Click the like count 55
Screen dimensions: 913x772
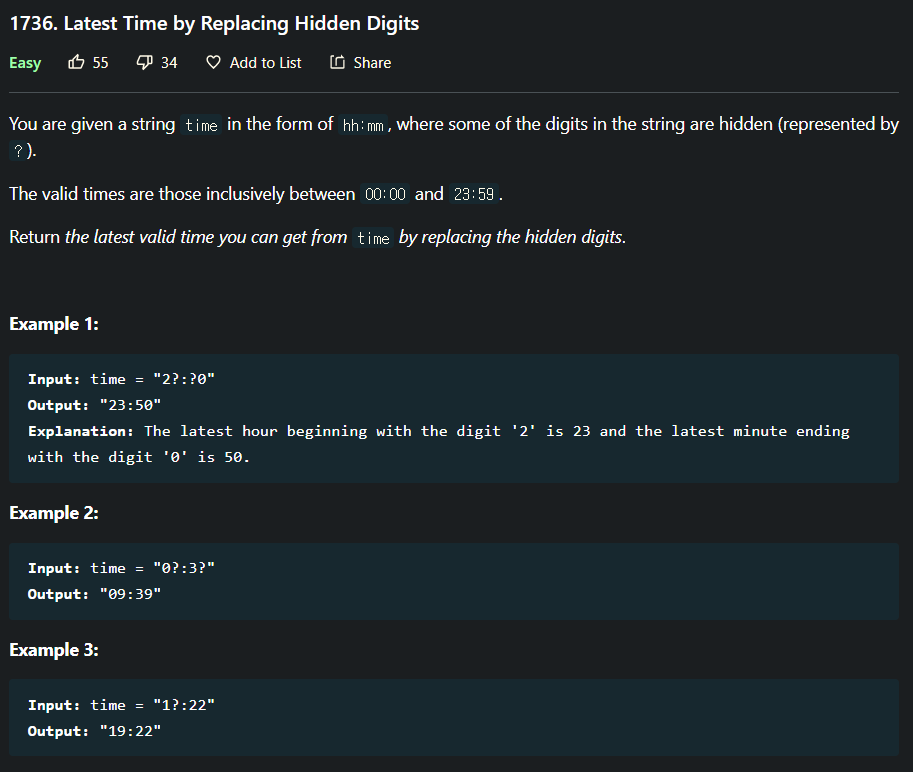pos(100,62)
